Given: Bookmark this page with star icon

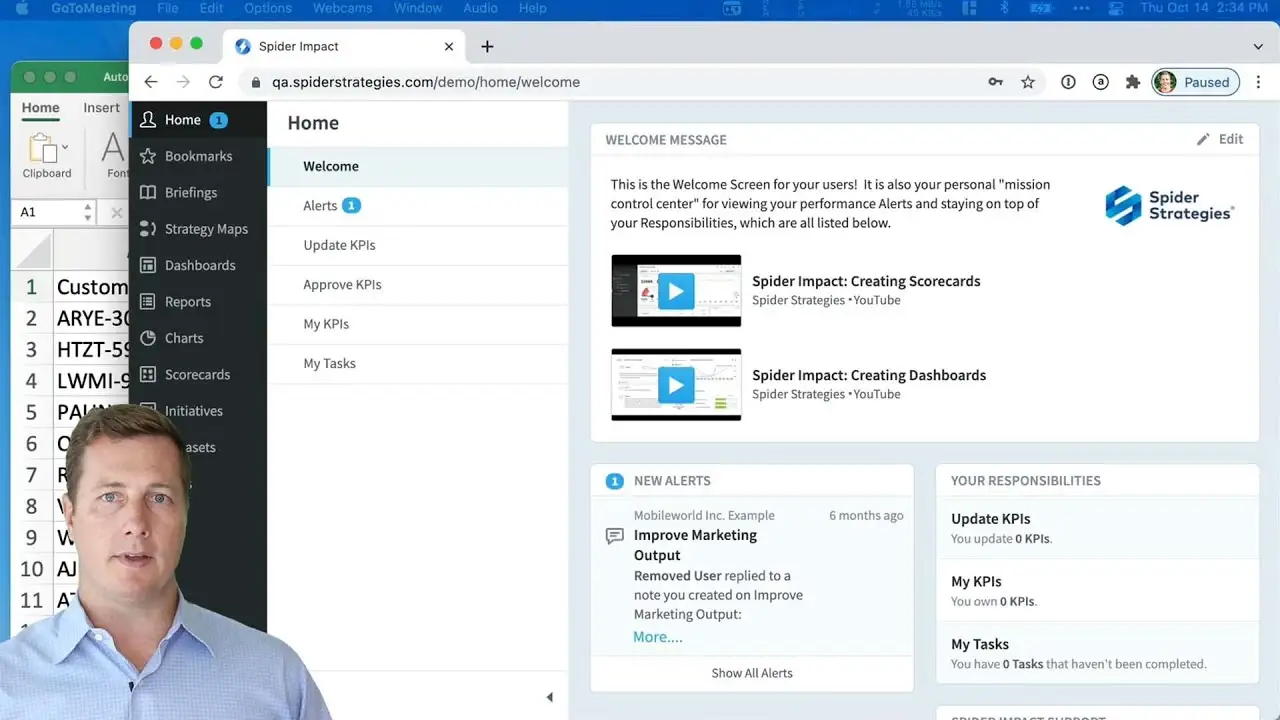Looking at the screenshot, I should pos(1027,82).
